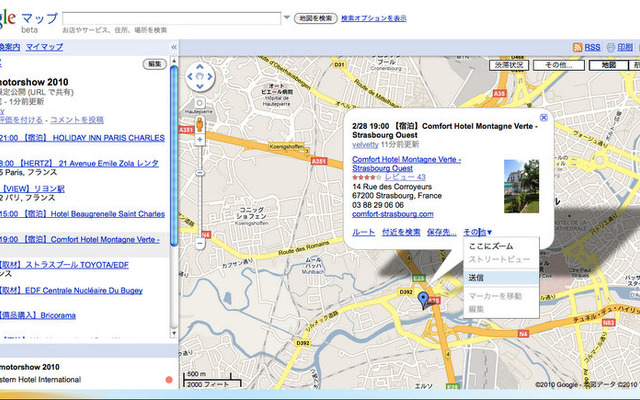Click the zoom slider handle

200,173
